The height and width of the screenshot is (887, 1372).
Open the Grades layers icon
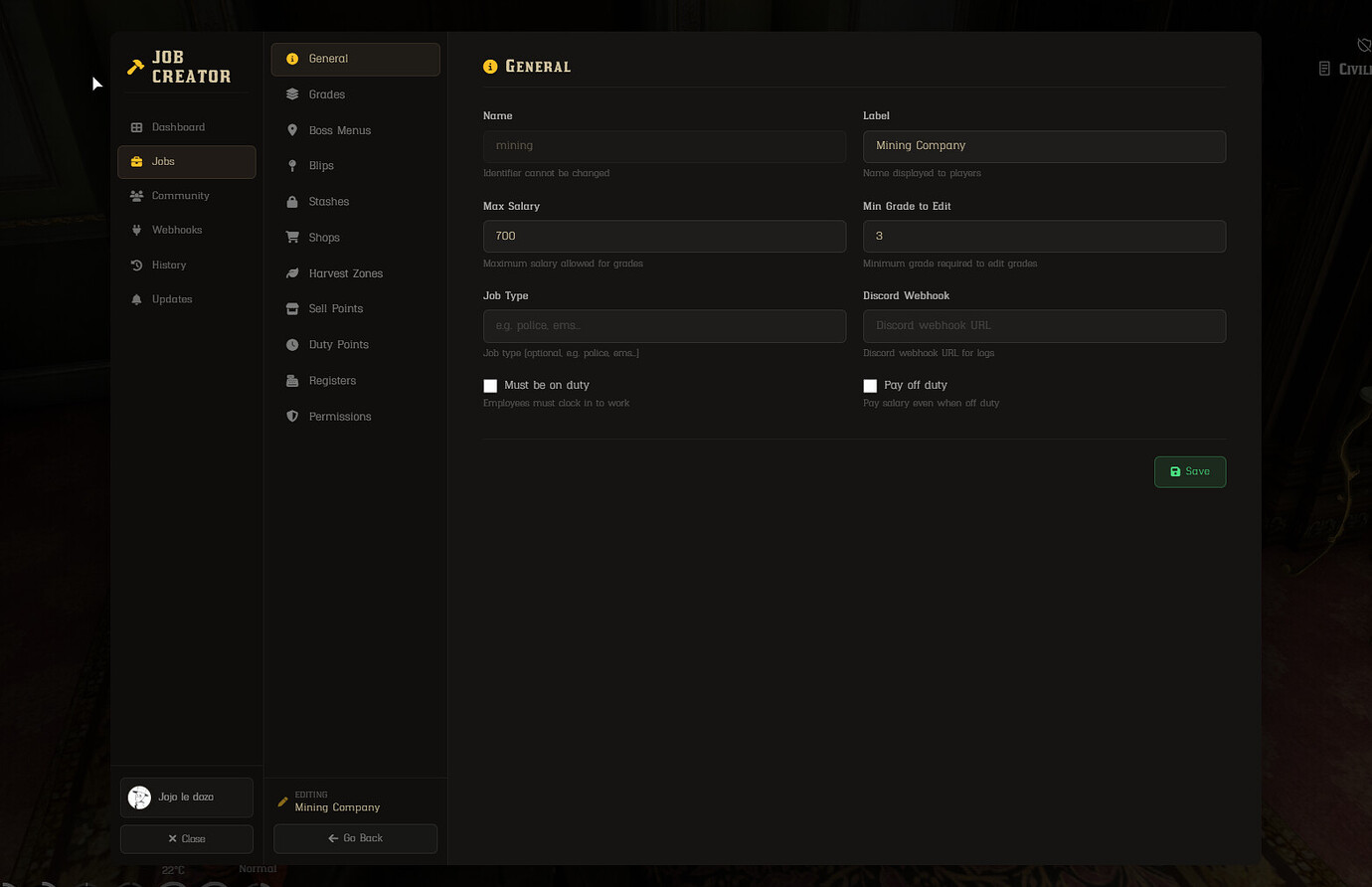click(292, 94)
